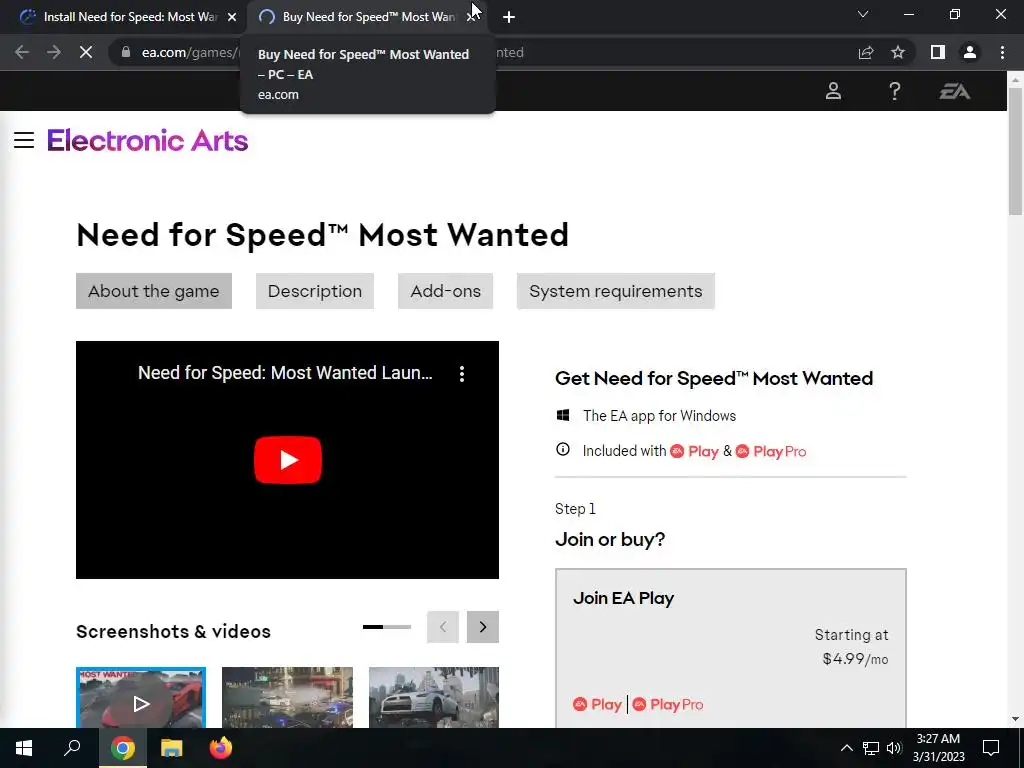Close the Install Need for Speed tab
The height and width of the screenshot is (768, 1024).
coord(232,17)
